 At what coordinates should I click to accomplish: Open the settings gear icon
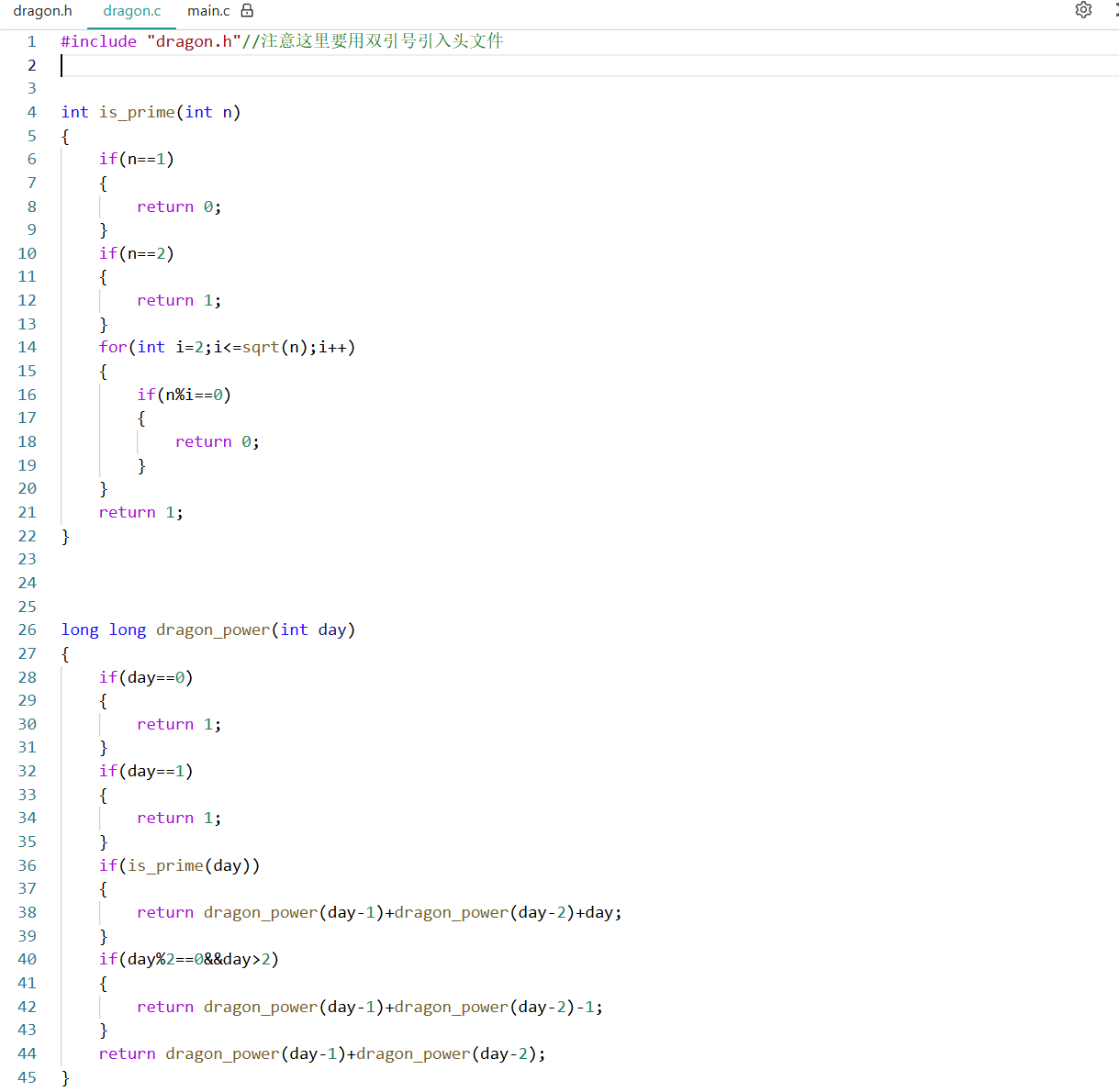(x=1083, y=10)
